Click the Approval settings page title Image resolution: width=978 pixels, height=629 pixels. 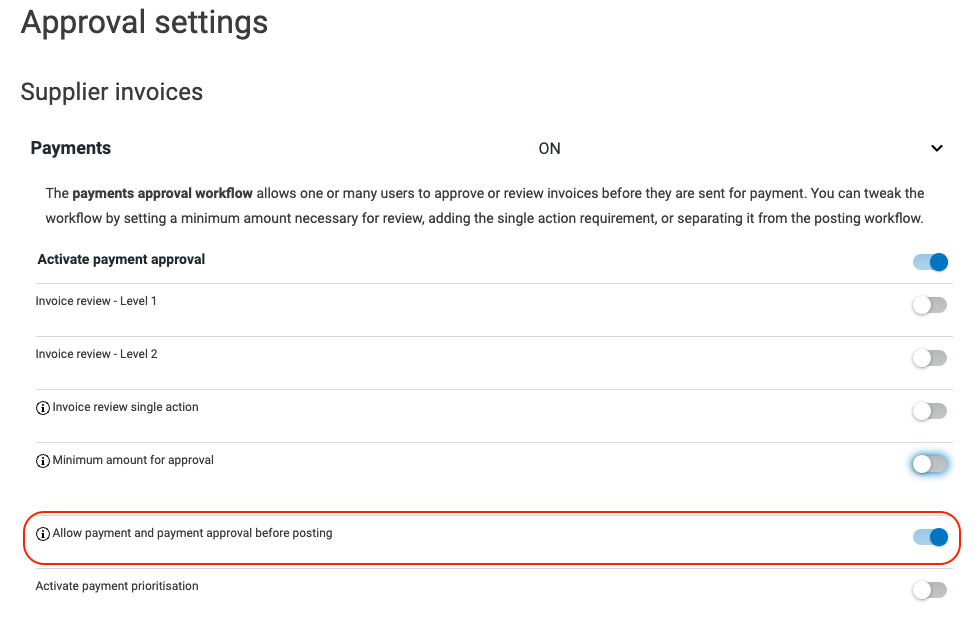(144, 22)
